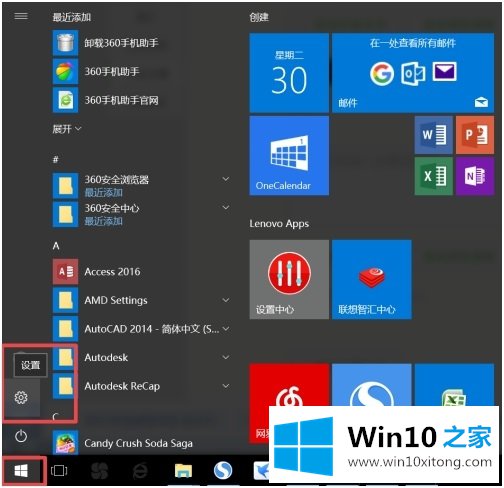504x488 pixels.
Task: Click the # letter group header
Action: click(x=56, y=159)
